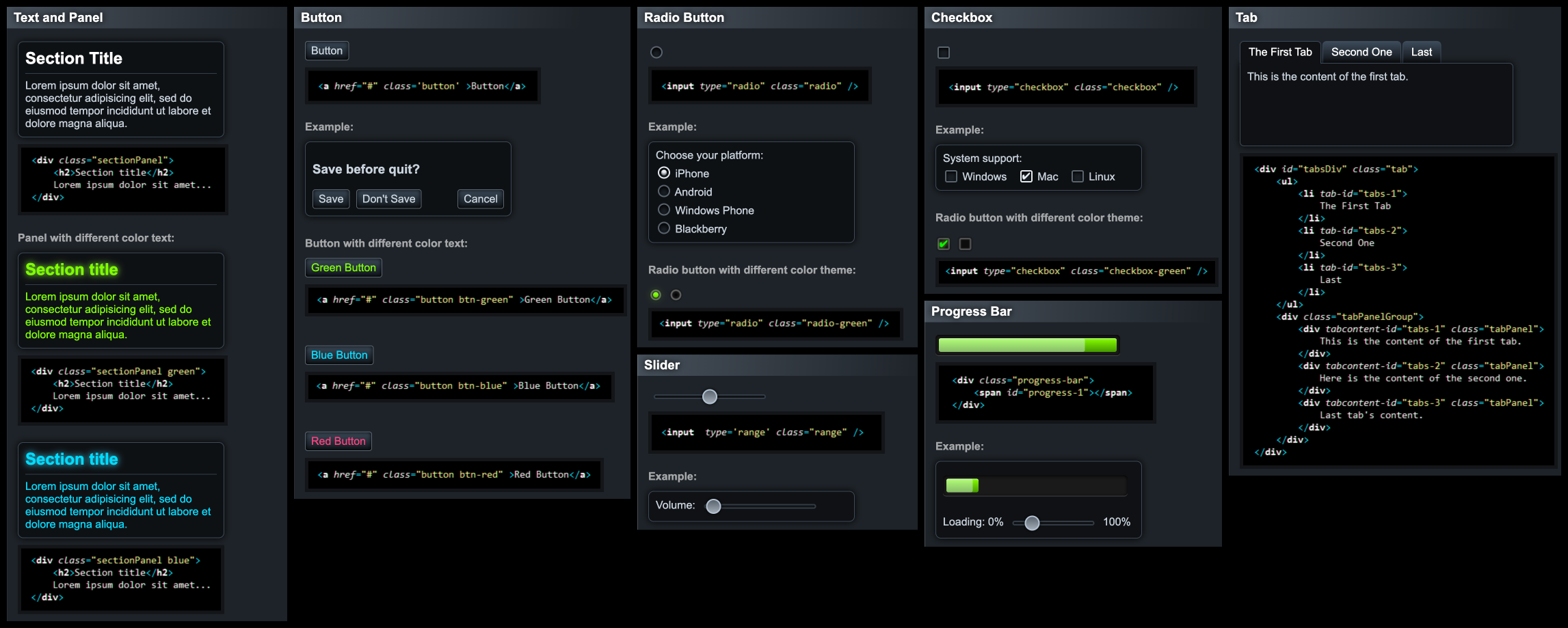Click the Blue Button
The height and width of the screenshot is (628, 1568).
tap(339, 355)
